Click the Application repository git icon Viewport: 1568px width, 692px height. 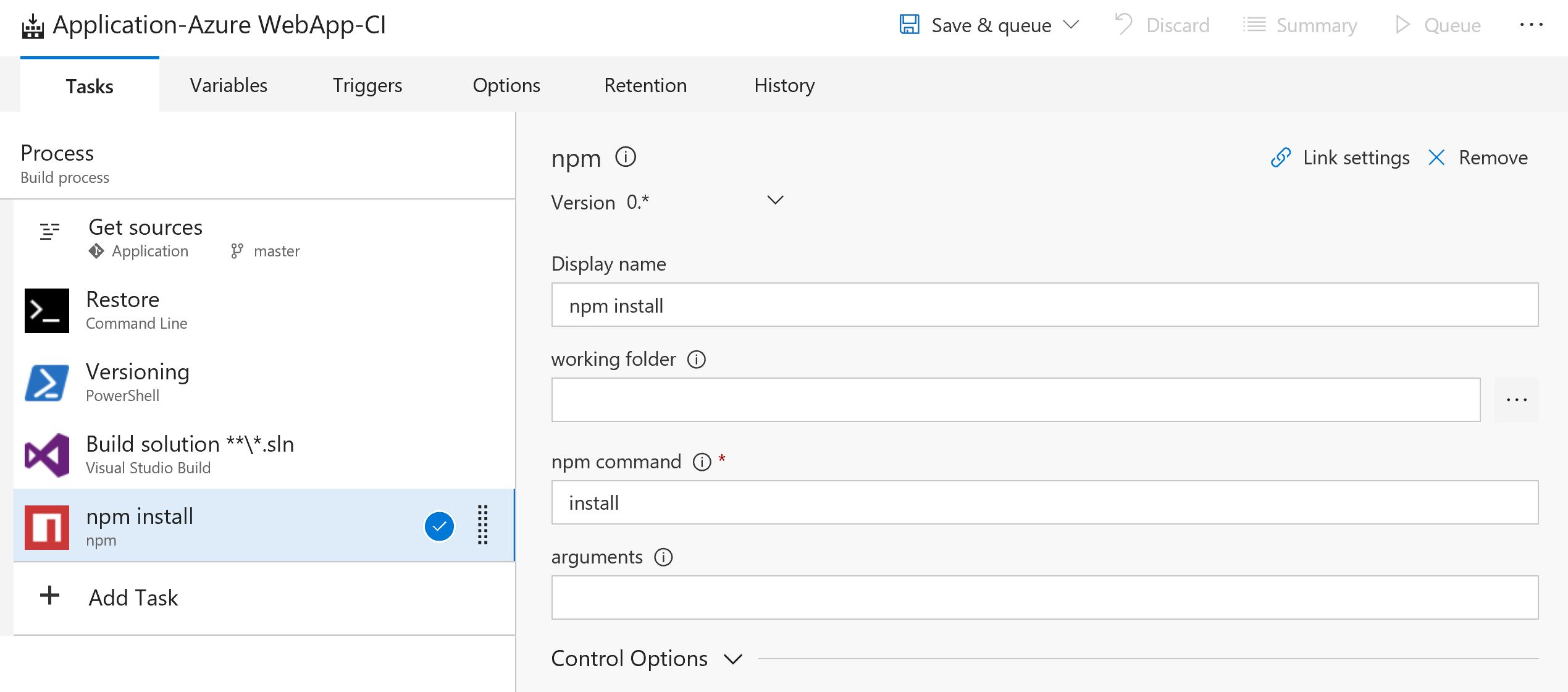point(96,251)
